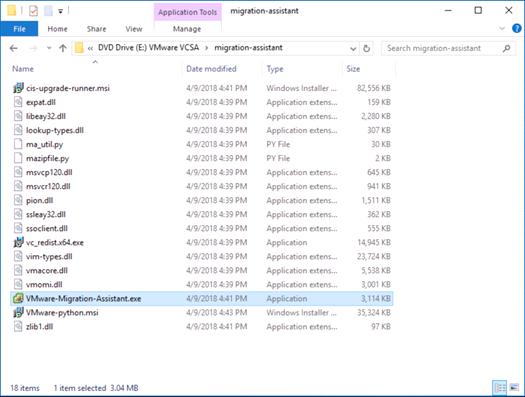
Task: Sort files by Size column
Action: coord(353,69)
